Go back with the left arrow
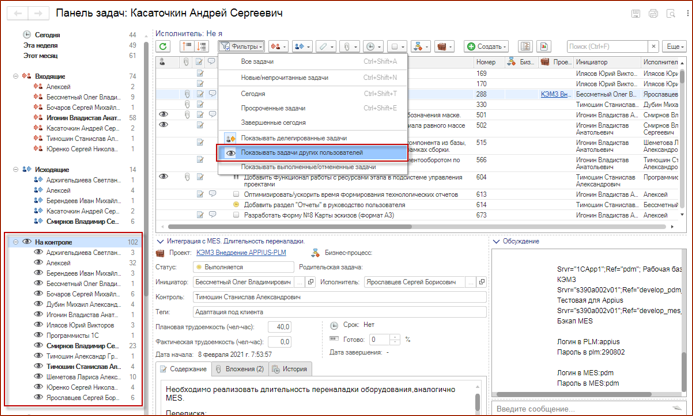The image size is (693, 416). (18, 13)
